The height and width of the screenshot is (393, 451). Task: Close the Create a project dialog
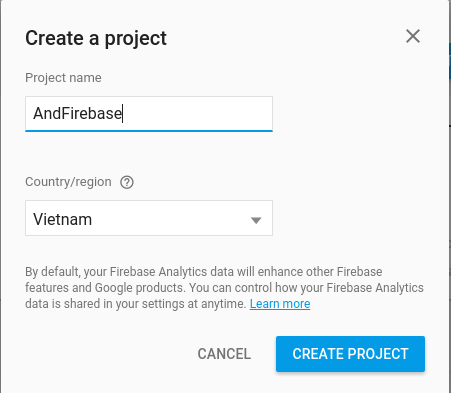point(413,36)
